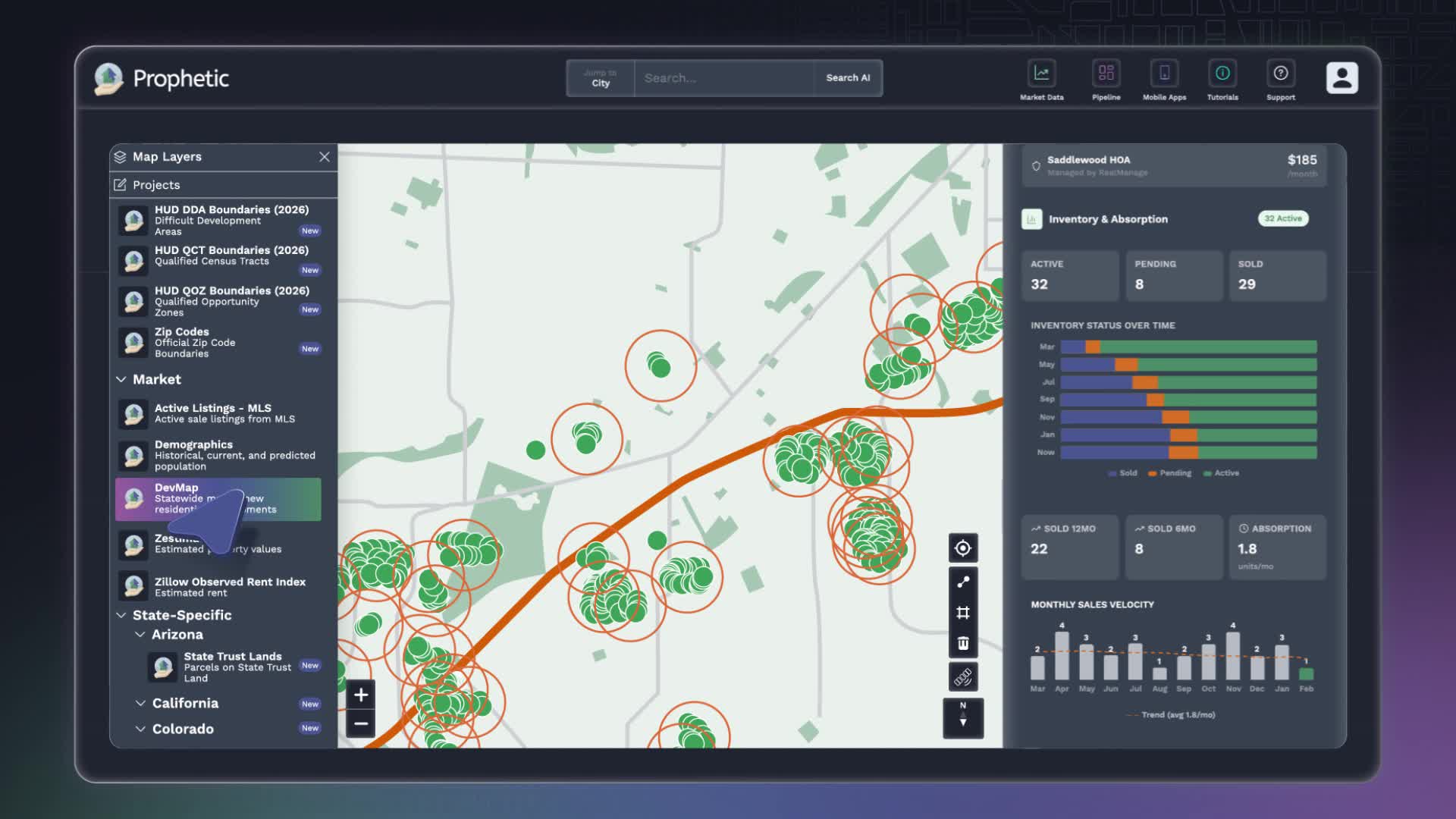Click the trash delete drawings icon
This screenshot has height=819, width=1456.
tap(962, 643)
